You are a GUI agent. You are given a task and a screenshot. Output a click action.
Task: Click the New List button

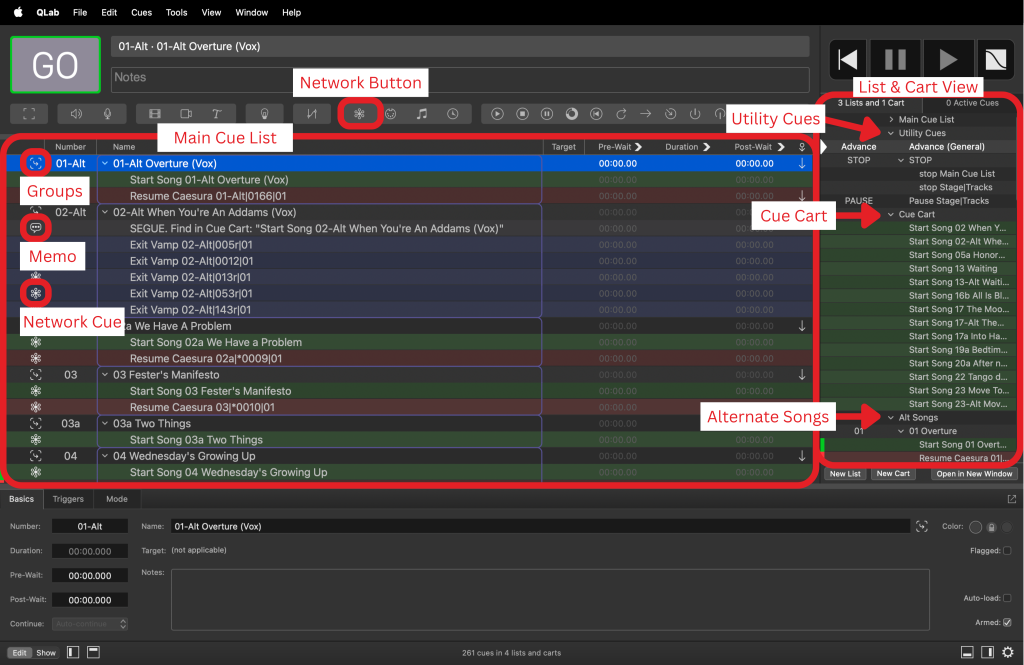(845, 474)
